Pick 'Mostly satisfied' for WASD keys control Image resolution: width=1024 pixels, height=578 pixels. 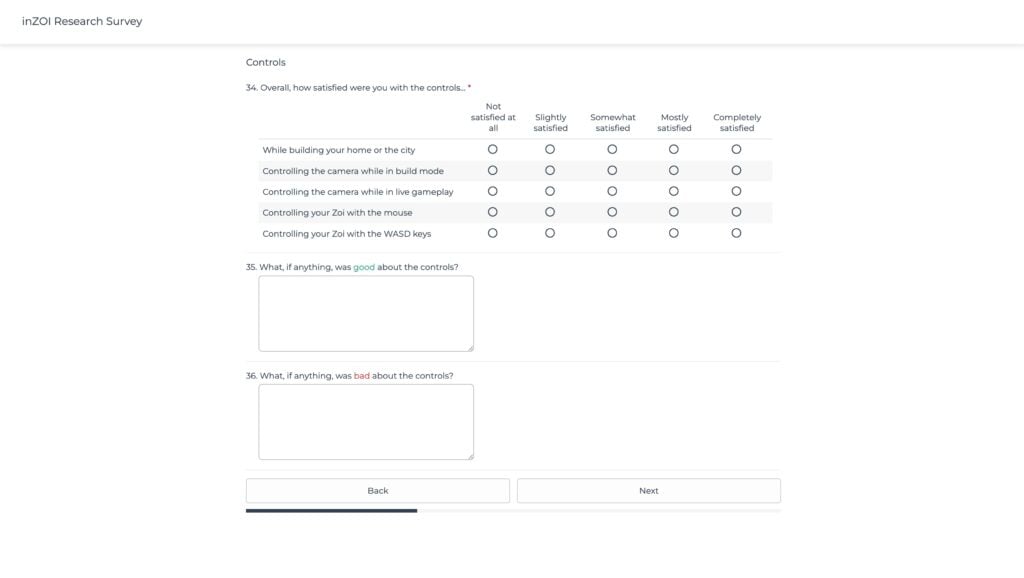(674, 233)
